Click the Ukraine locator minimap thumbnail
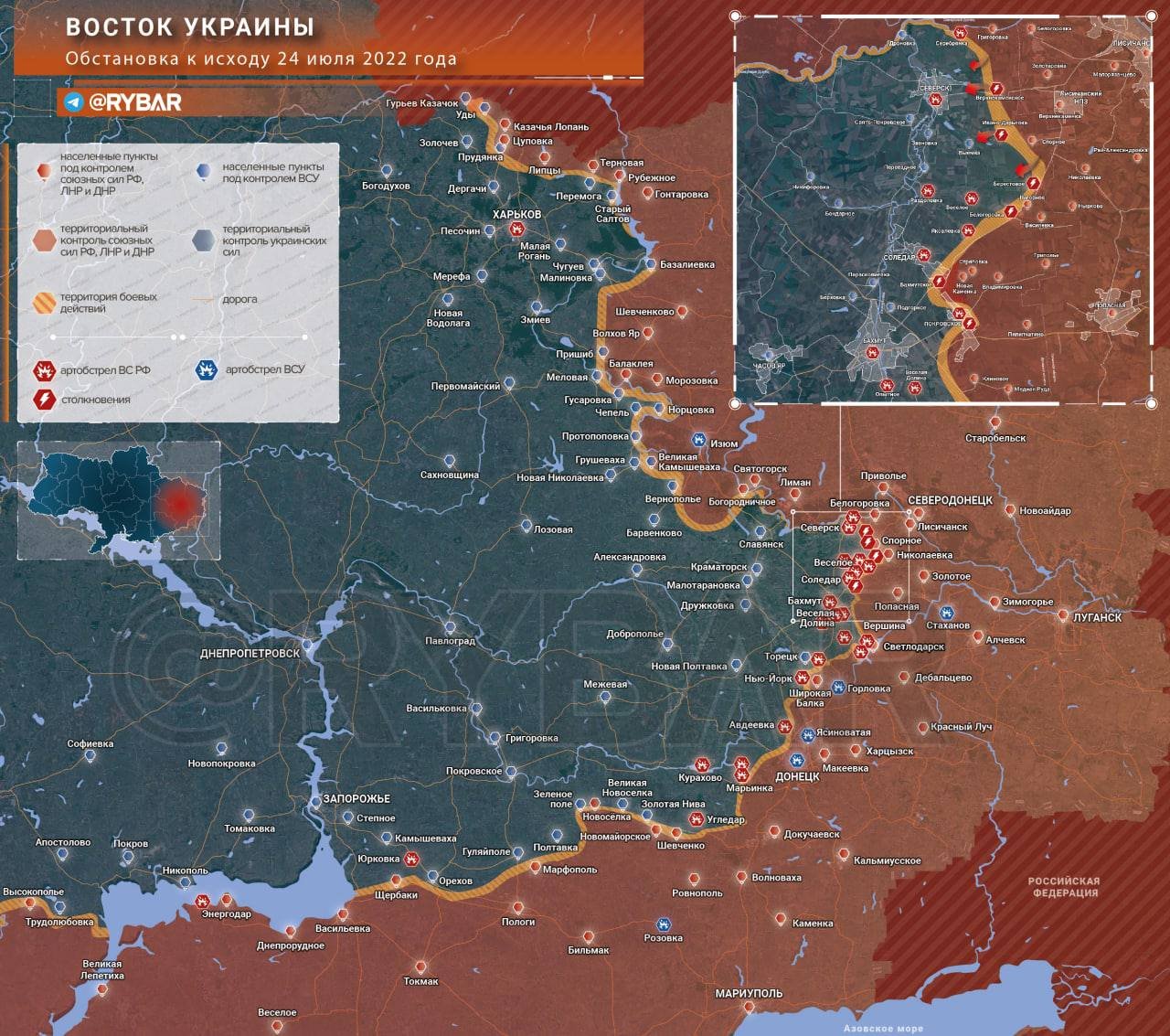The height and width of the screenshot is (1036, 1170). tap(119, 500)
